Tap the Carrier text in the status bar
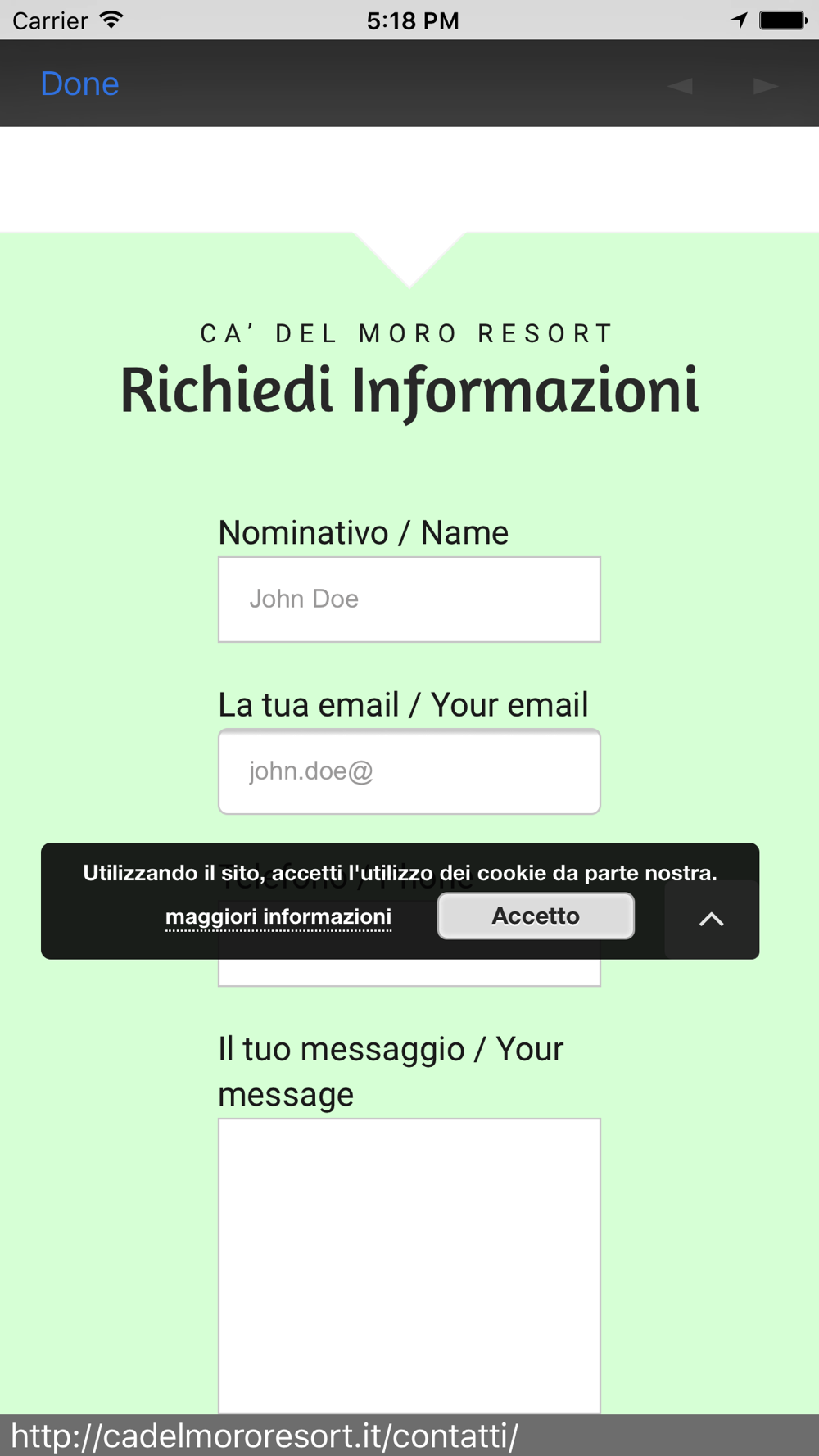The image size is (819, 1456). coord(50,20)
